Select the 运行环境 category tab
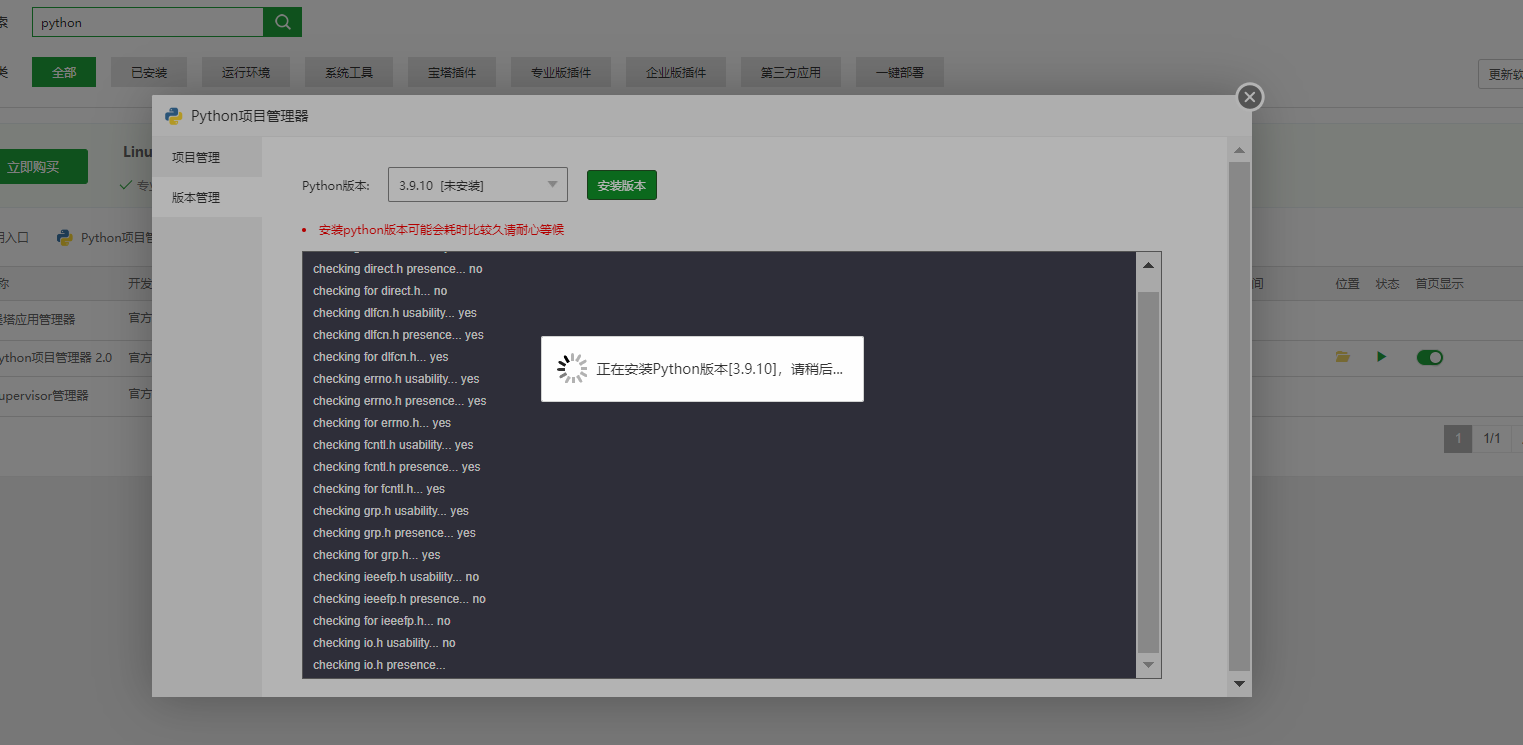The width and height of the screenshot is (1523, 745). (x=245, y=72)
